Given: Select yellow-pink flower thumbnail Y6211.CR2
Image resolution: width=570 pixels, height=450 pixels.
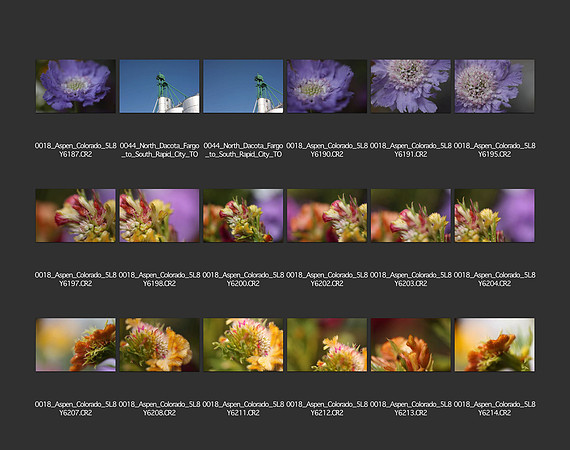Looking at the screenshot, I should [243, 345].
